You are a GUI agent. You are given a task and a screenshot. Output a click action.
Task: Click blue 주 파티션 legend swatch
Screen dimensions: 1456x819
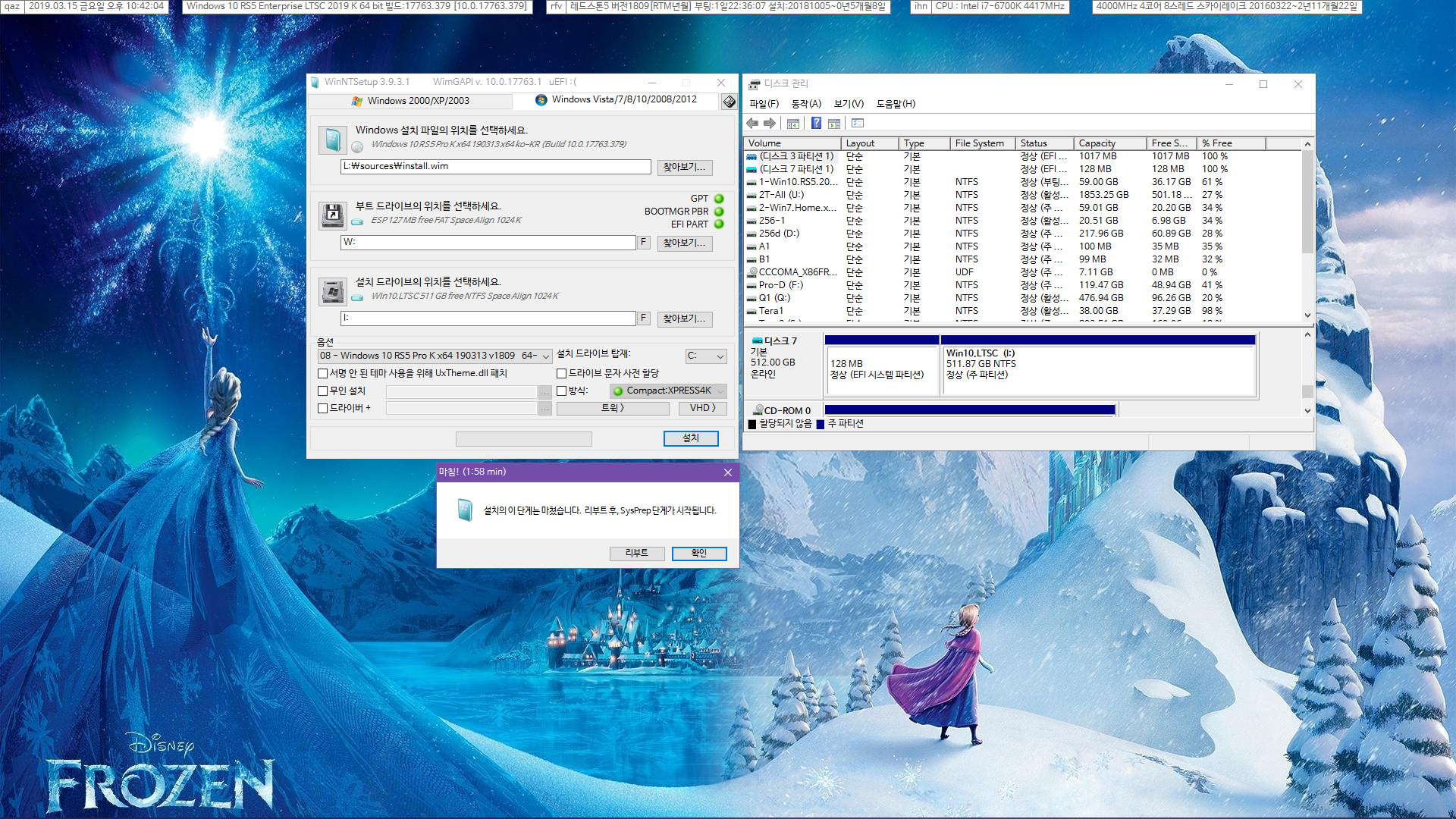(820, 424)
